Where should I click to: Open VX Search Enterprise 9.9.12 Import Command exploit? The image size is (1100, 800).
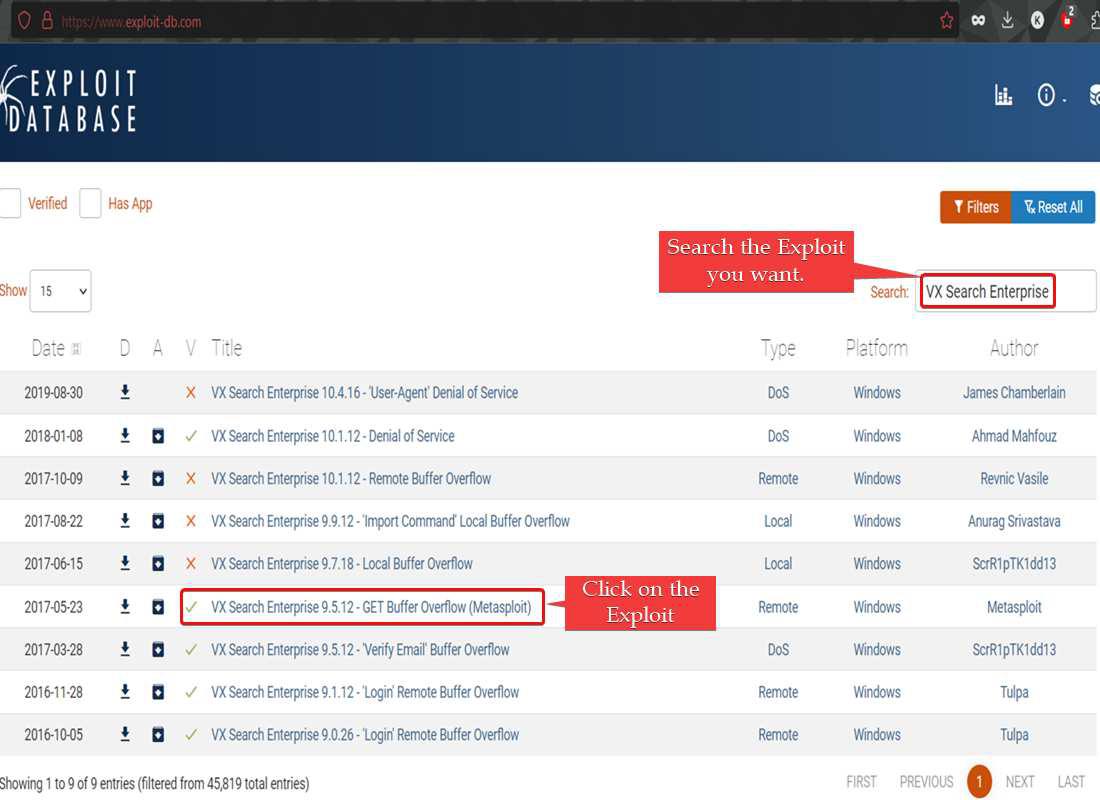(390, 521)
